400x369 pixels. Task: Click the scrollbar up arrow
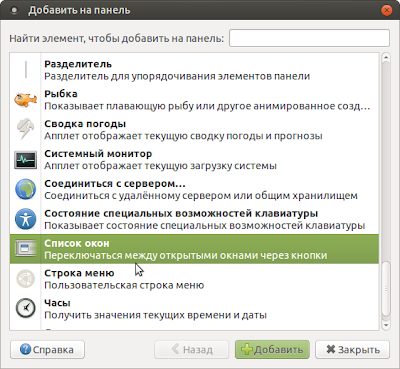click(x=386, y=58)
